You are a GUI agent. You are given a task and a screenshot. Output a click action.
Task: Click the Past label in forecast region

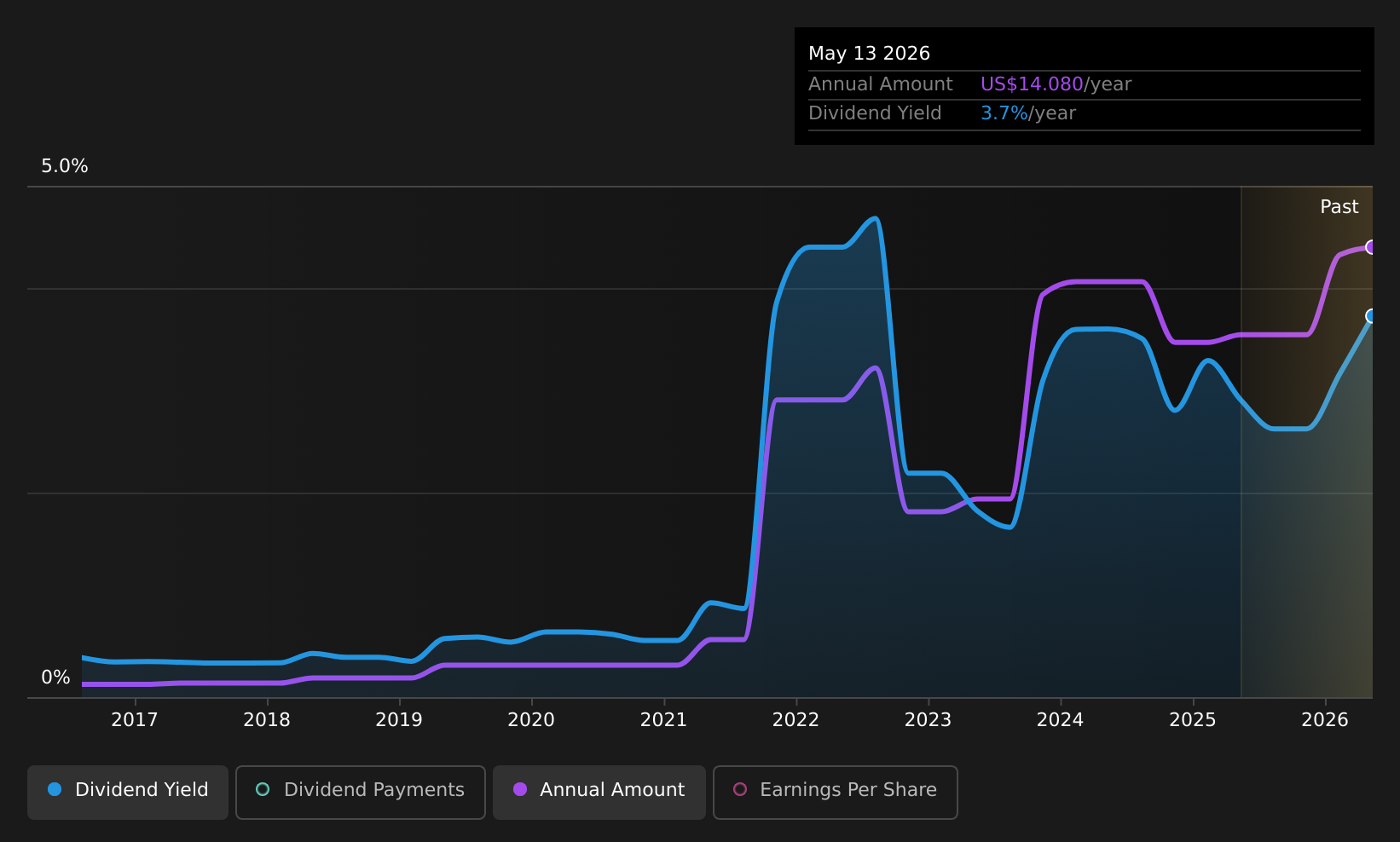point(1339,207)
